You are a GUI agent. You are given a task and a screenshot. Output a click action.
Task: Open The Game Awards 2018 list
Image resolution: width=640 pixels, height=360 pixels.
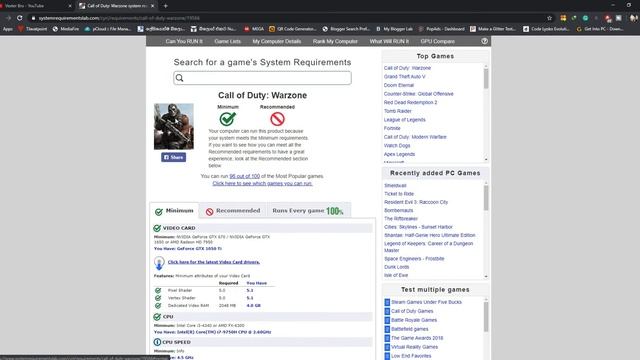coord(417,338)
